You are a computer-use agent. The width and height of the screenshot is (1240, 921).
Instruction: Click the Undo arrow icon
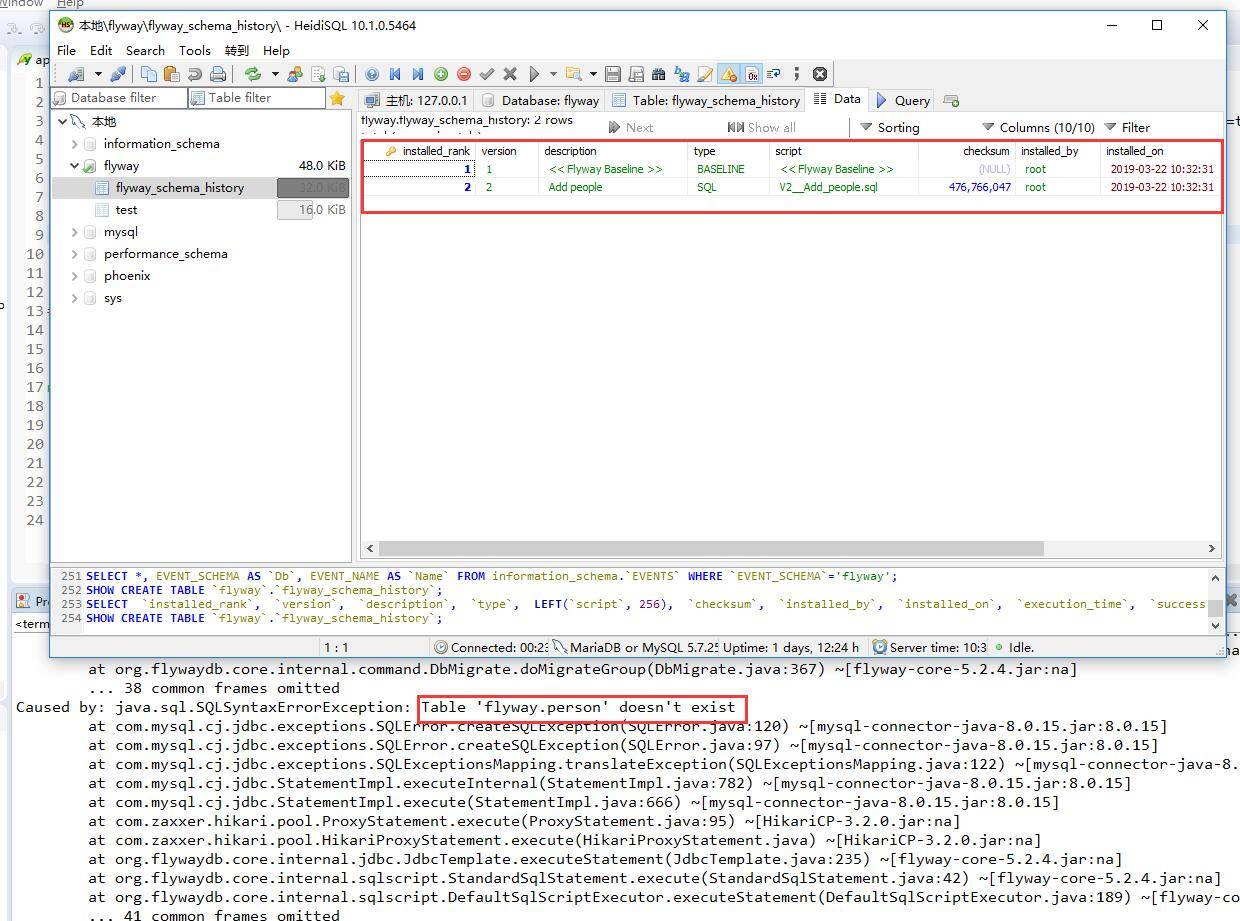pyautogui.click(x=194, y=74)
